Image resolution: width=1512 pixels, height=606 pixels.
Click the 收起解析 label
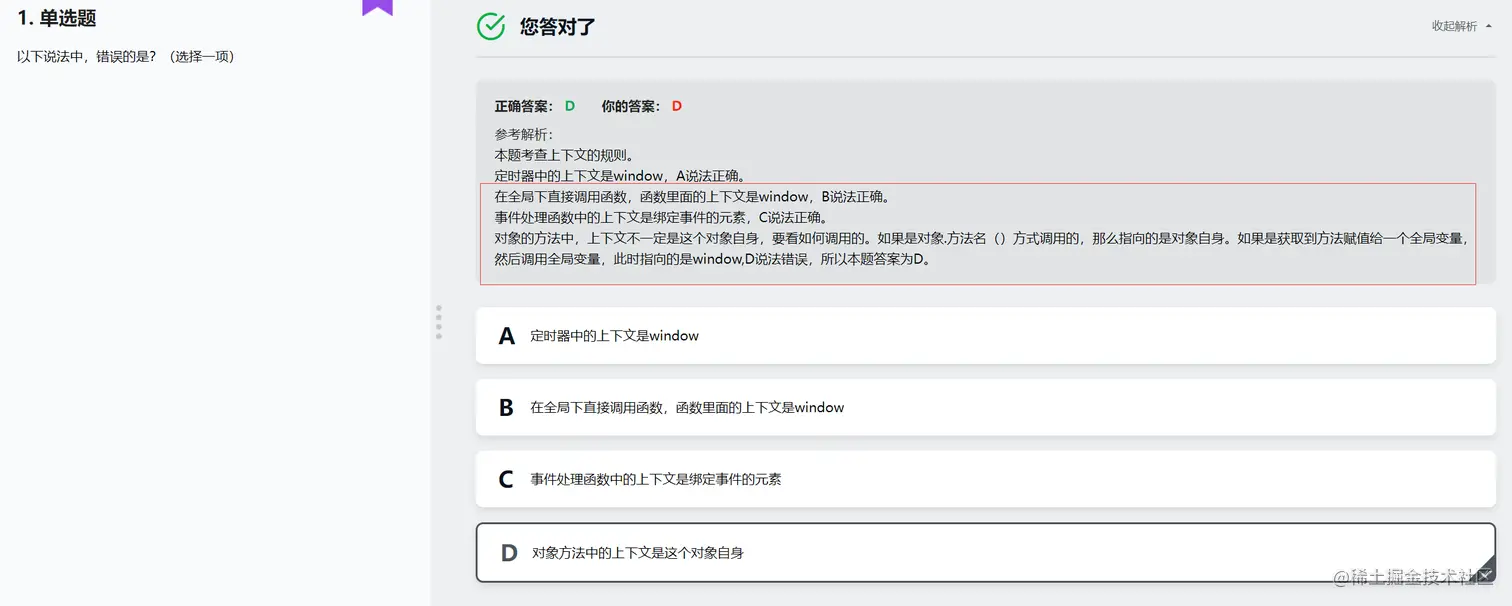(x=1454, y=26)
